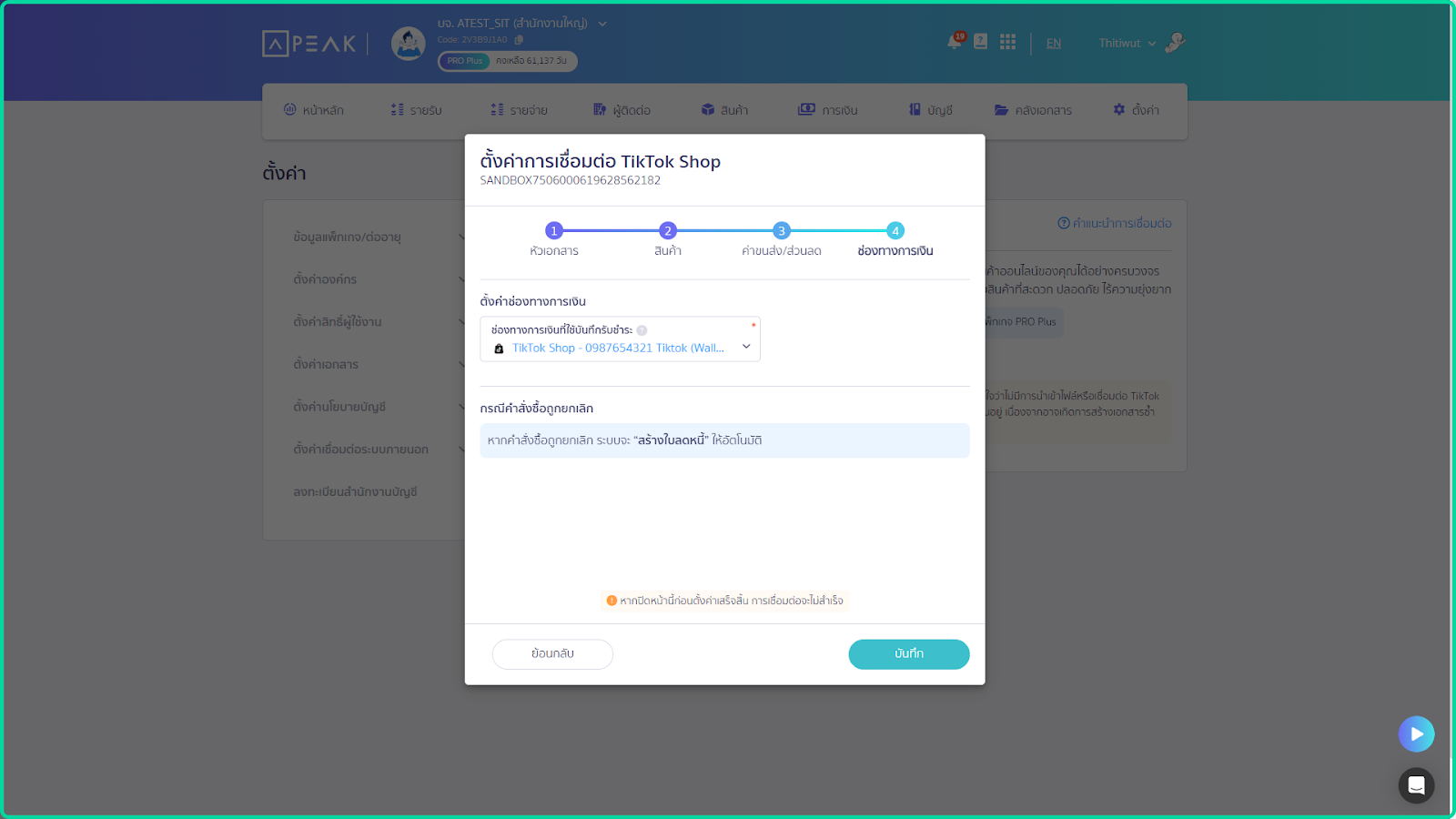
Task: Click the folder icon beside คลังเอกสาร
Action: 1001,109
